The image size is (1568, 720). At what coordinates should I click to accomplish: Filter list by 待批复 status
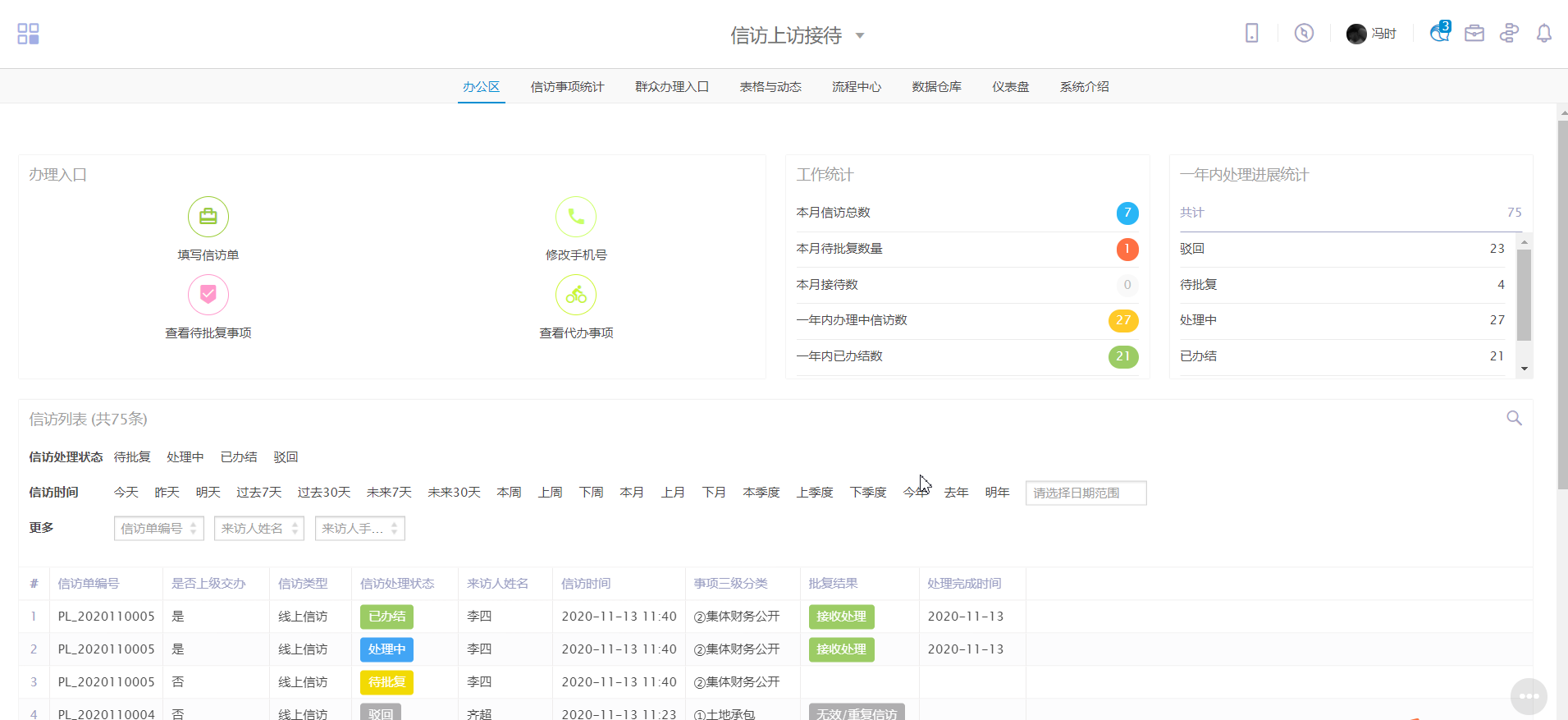point(132,457)
